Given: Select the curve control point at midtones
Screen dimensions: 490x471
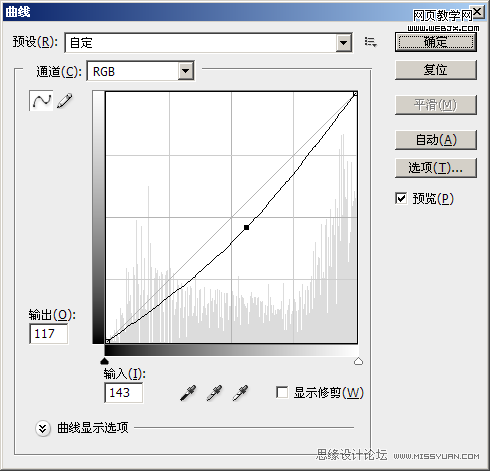Looking at the screenshot, I should [246, 228].
